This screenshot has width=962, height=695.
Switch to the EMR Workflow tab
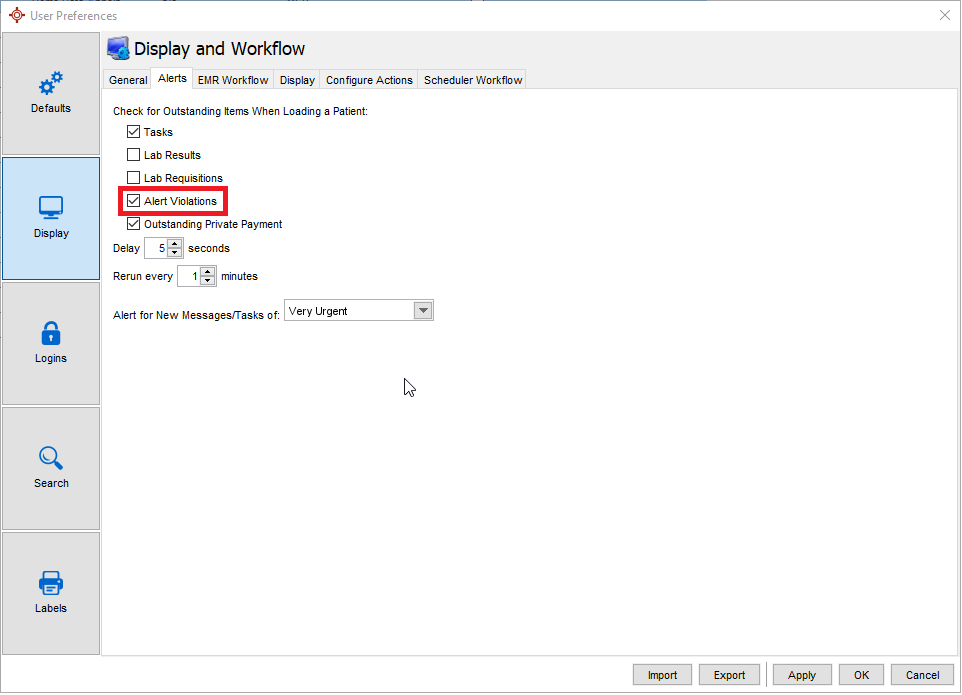point(233,80)
